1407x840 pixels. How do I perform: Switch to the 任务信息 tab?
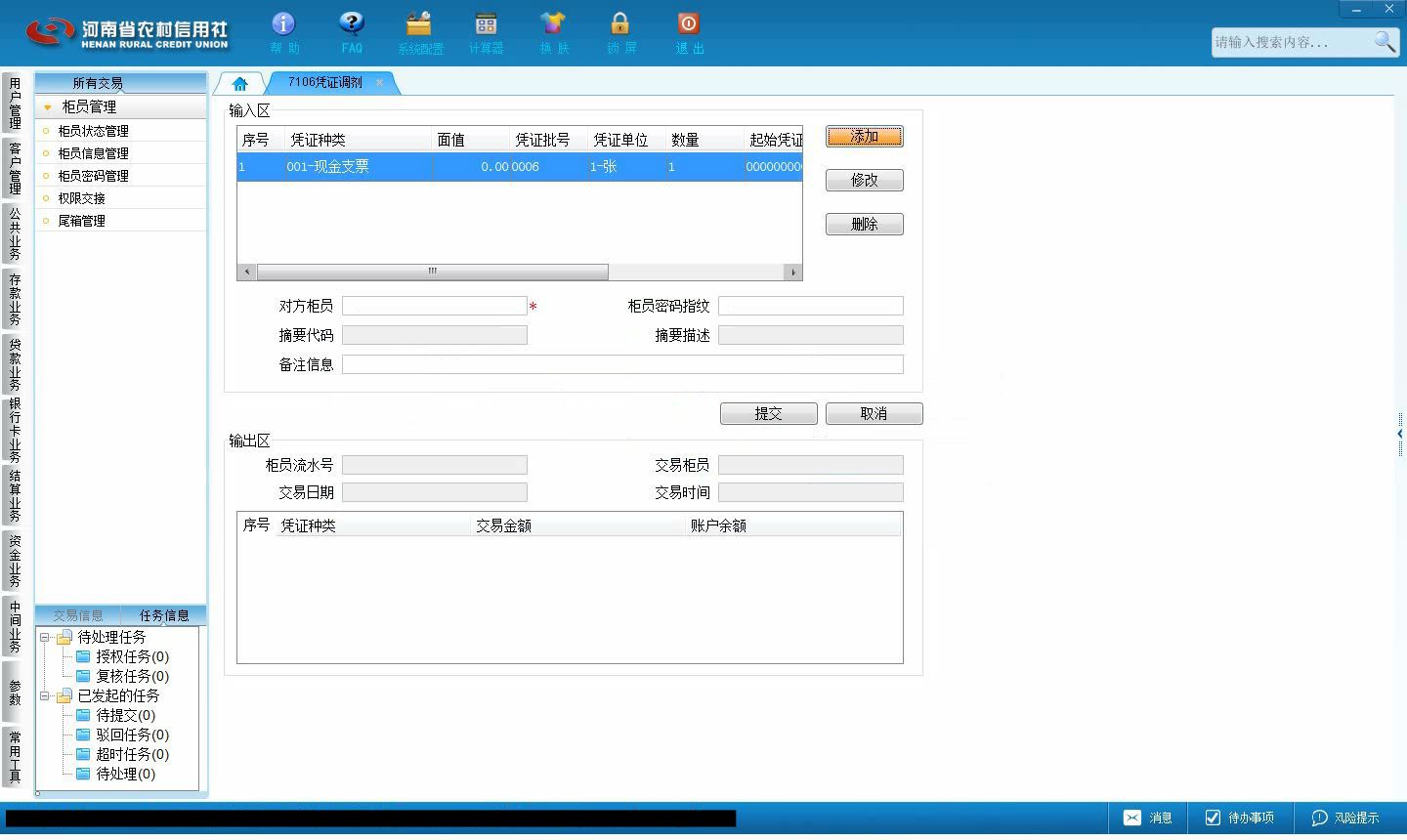(x=164, y=615)
